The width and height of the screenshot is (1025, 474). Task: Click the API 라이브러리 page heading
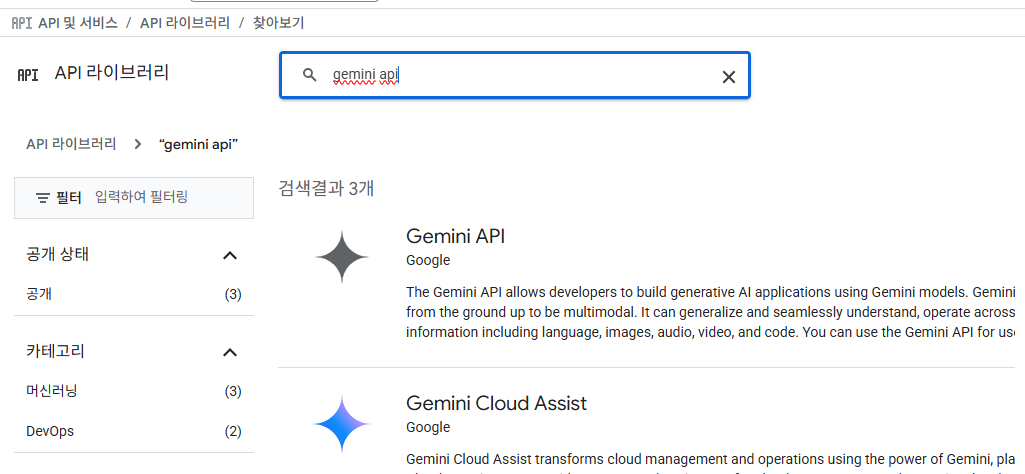(112, 73)
